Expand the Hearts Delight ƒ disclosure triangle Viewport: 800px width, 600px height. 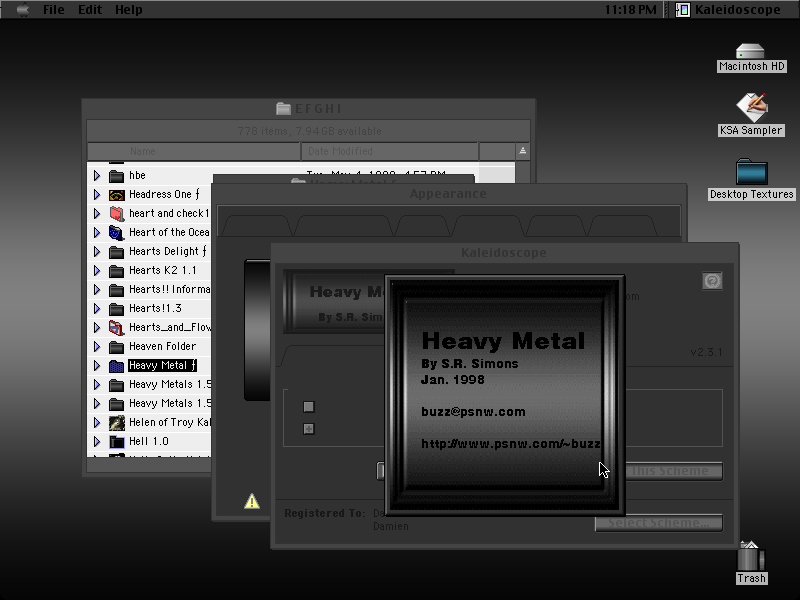[x=97, y=252]
